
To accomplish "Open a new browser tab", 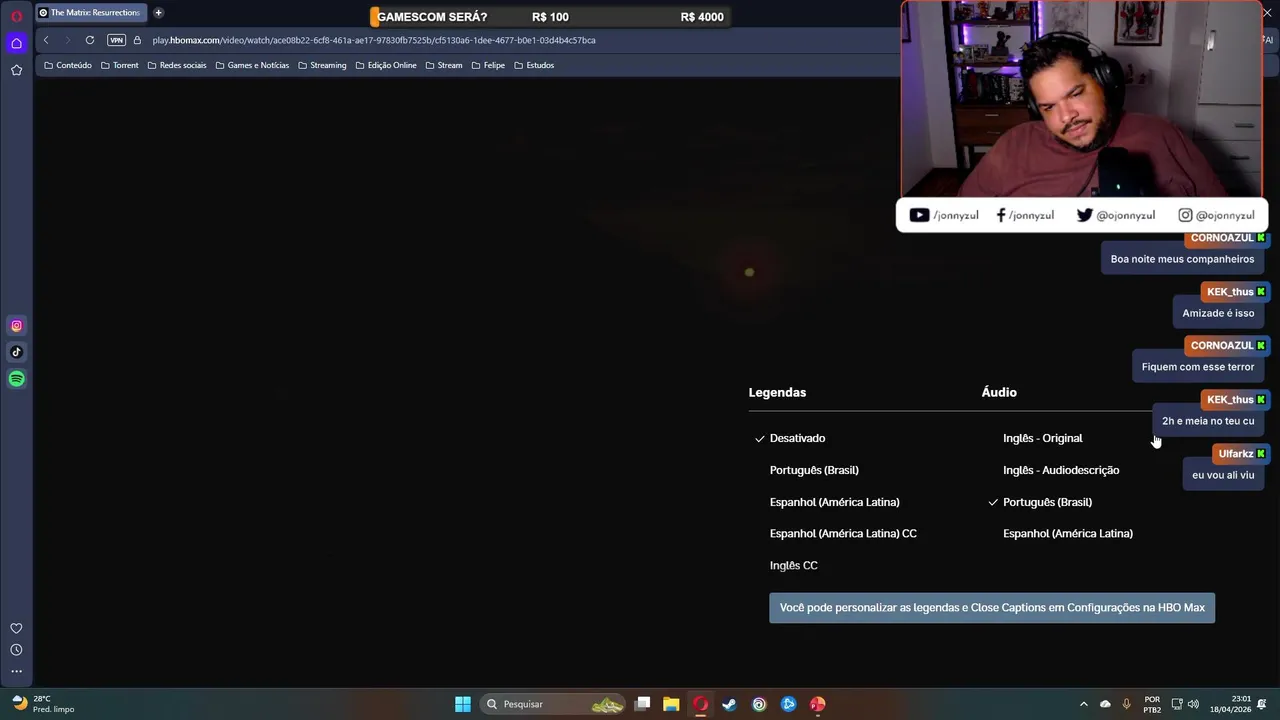I will point(158,13).
